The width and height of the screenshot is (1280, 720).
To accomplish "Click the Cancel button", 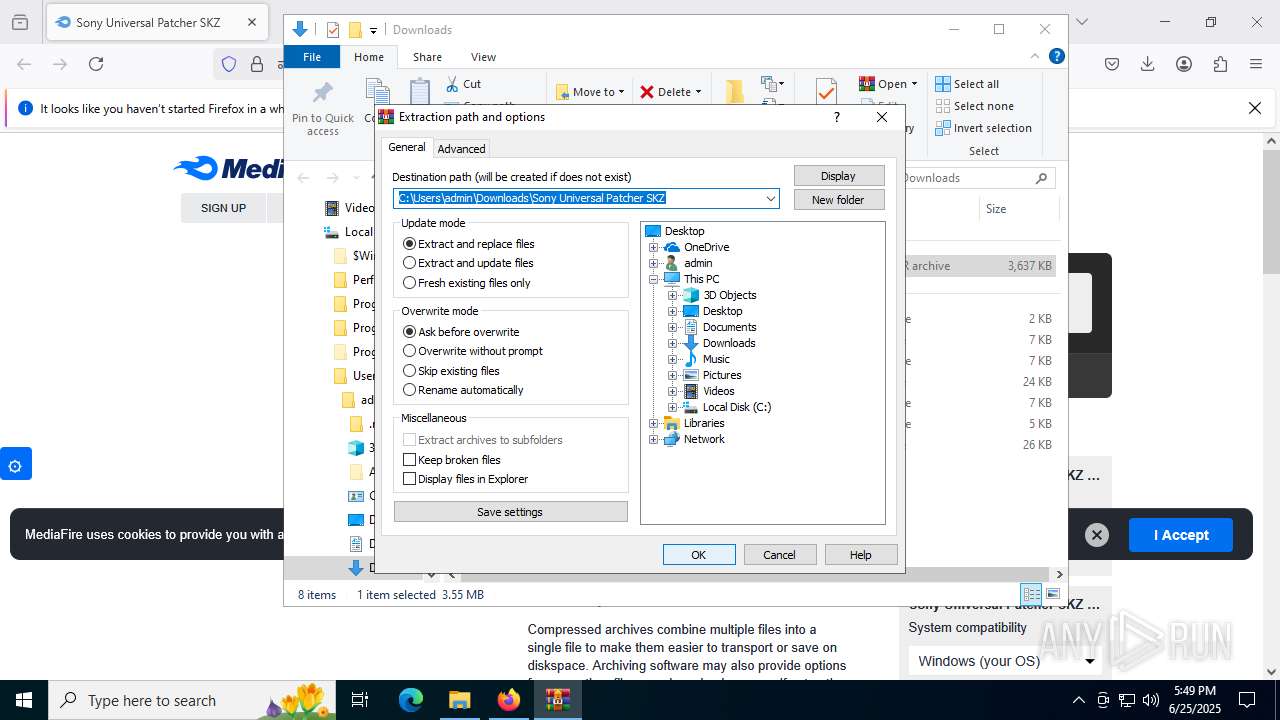I will pyautogui.click(x=780, y=555).
